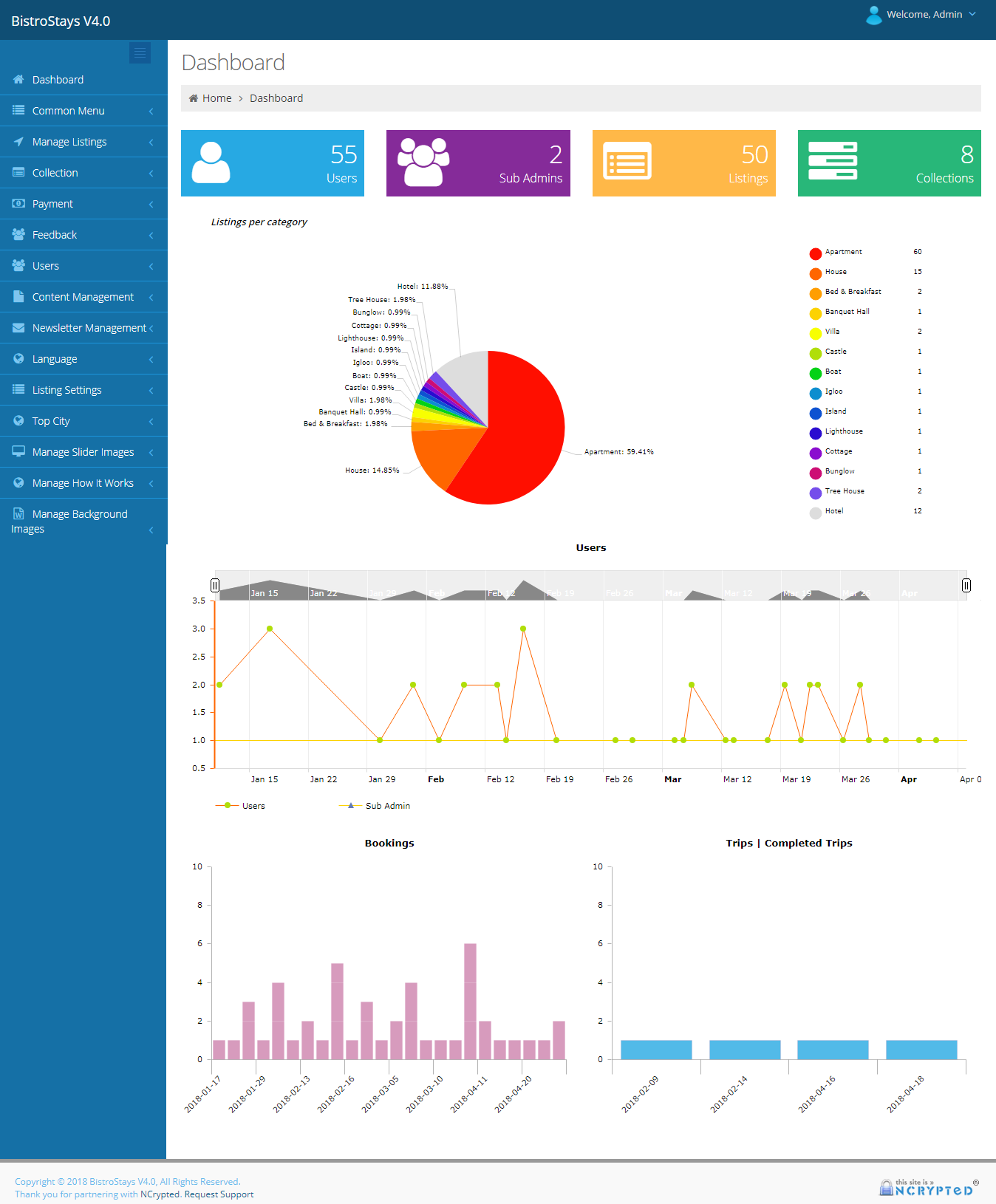Click the Boat green legend swatch
Viewport: 996px width, 1204px height.
(816, 374)
